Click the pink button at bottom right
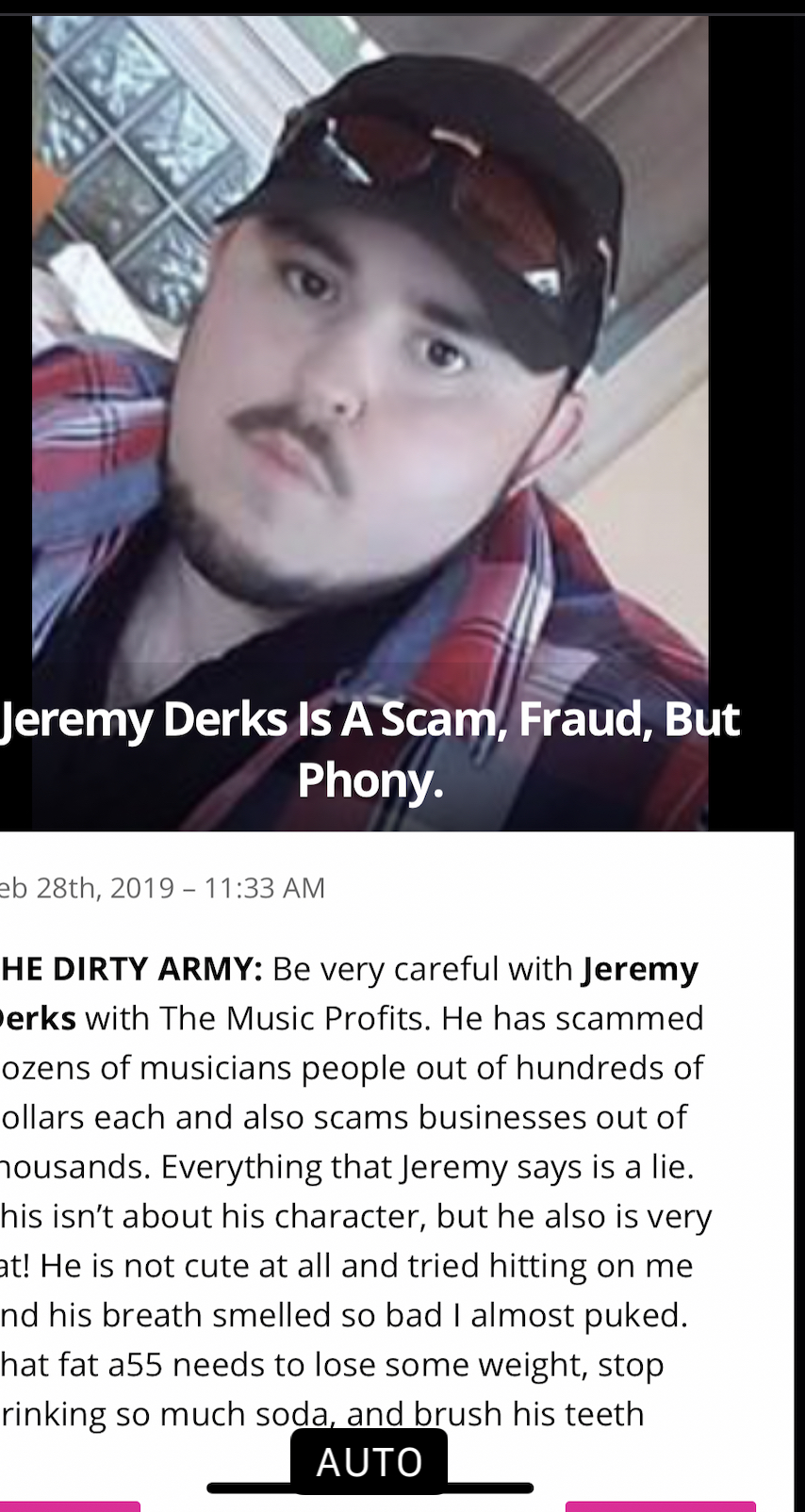Viewport: 805px width, 1512px height. coord(661,1506)
